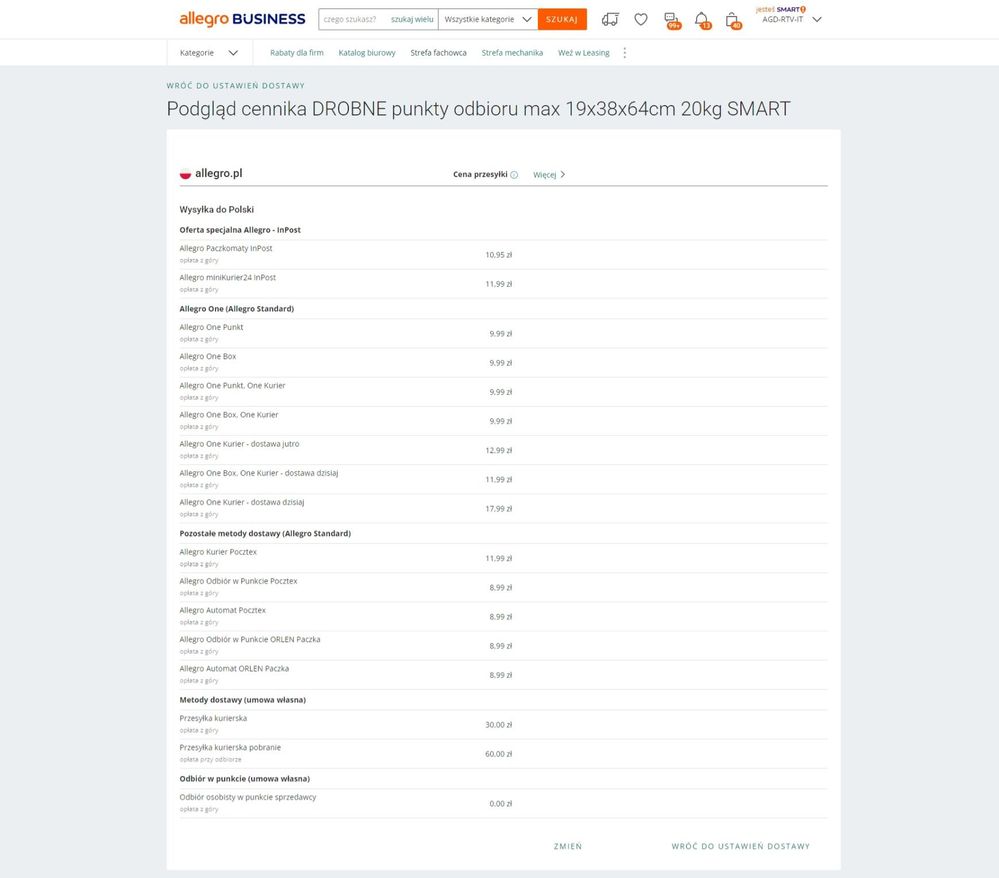The image size is (999, 878).
Task: Select row 'Allegro One Punkt'
Action: [503, 334]
